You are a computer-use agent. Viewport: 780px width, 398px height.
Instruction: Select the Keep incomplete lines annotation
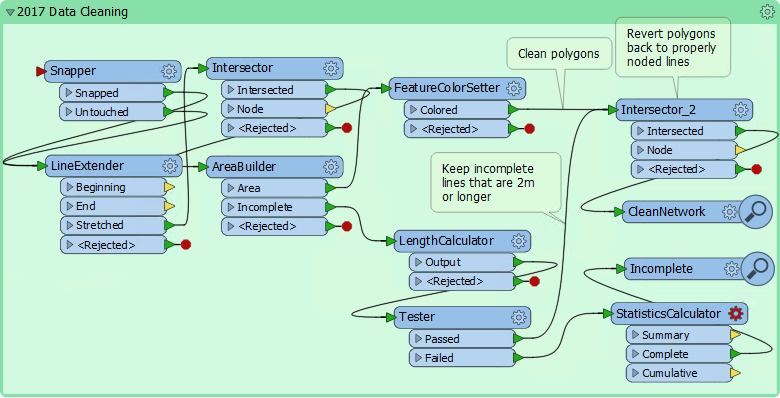click(495, 183)
